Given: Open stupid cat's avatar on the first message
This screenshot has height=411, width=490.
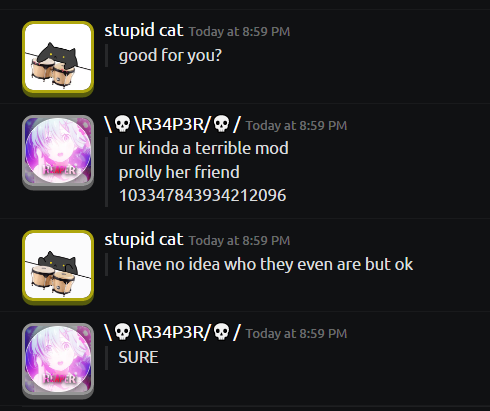Looking at the screenshot, I should [58, 59].
